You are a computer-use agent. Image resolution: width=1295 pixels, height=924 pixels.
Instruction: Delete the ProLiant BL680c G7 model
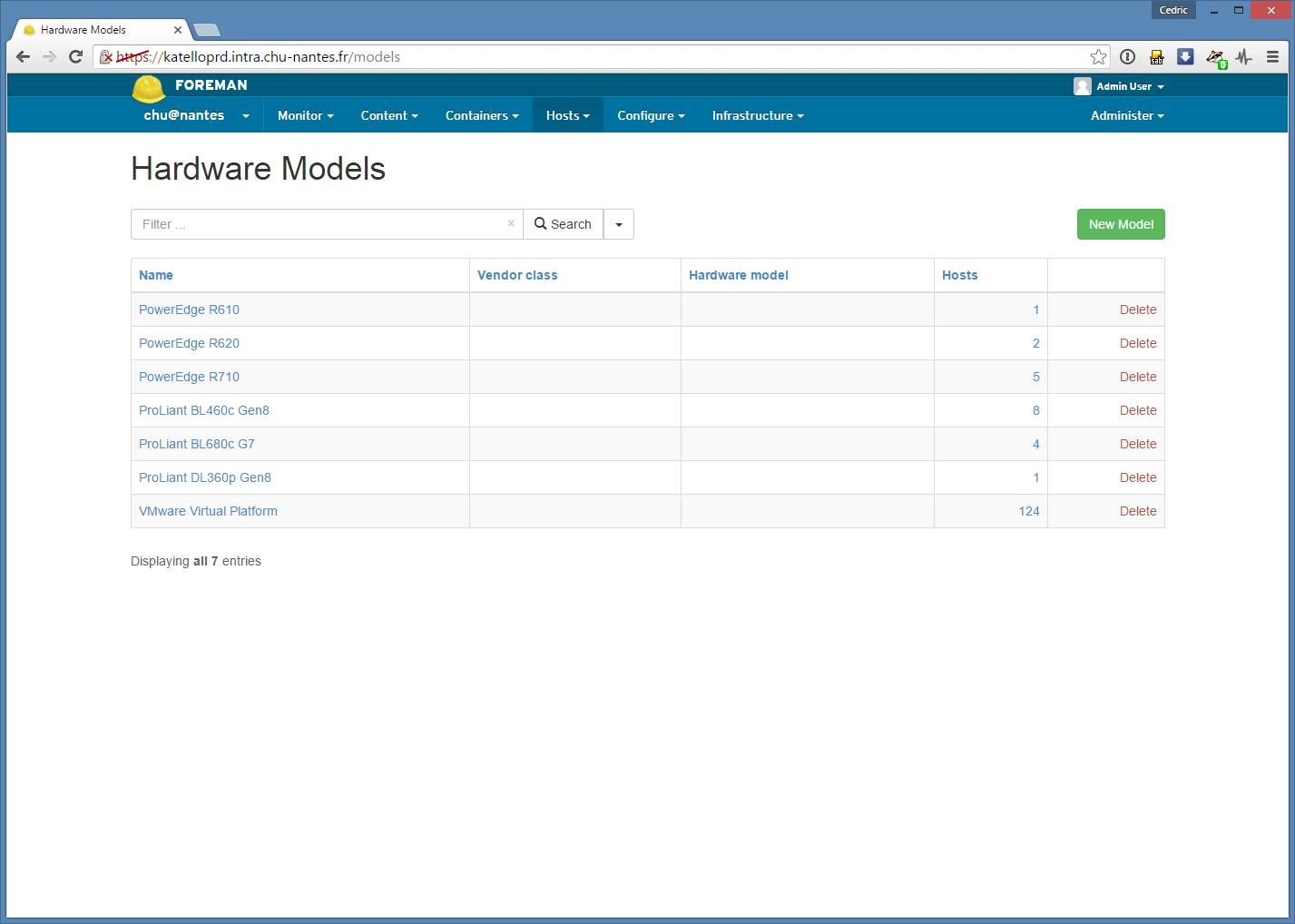[1137, 444]
